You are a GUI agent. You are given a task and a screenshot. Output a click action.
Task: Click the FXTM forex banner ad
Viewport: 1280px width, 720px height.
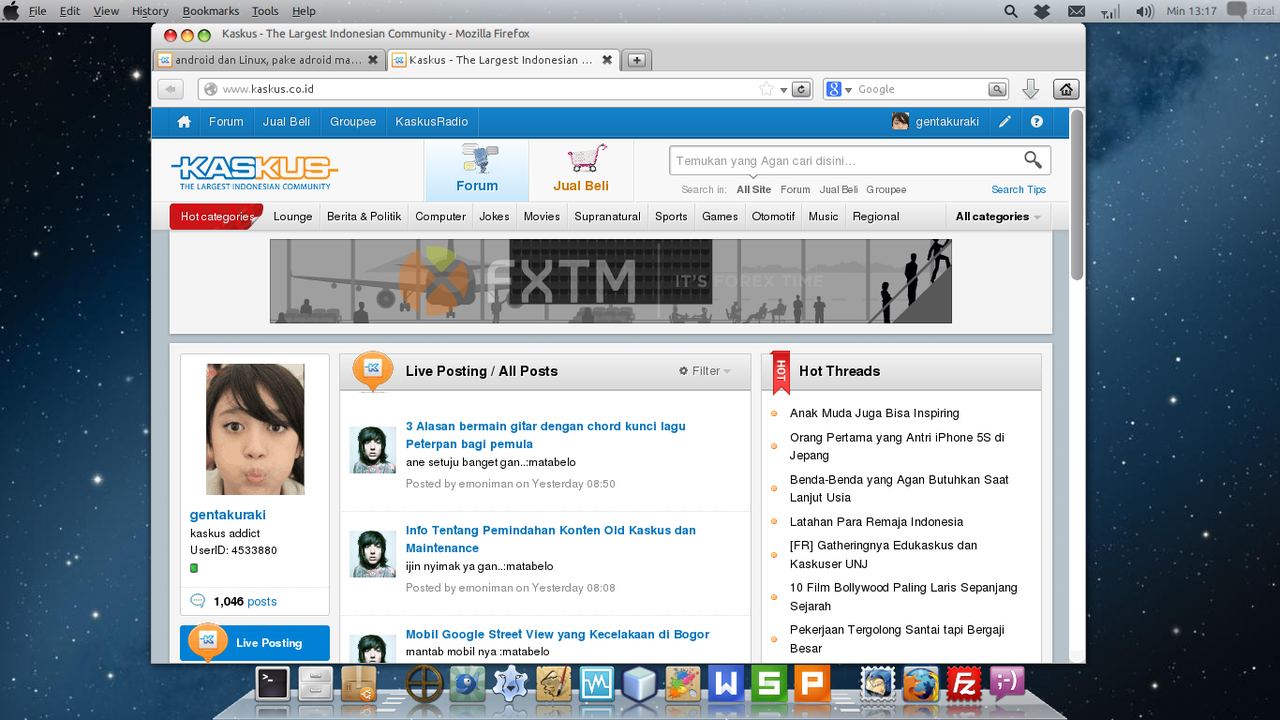[610, 281]
